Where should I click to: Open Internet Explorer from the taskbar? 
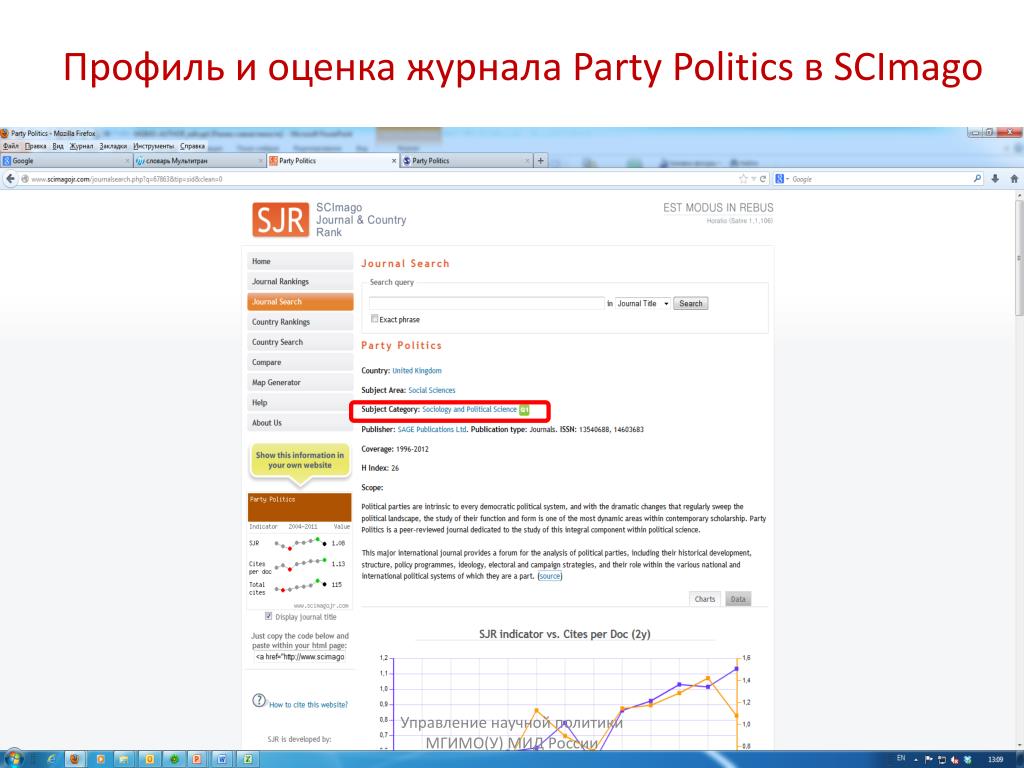coord(52,759)
